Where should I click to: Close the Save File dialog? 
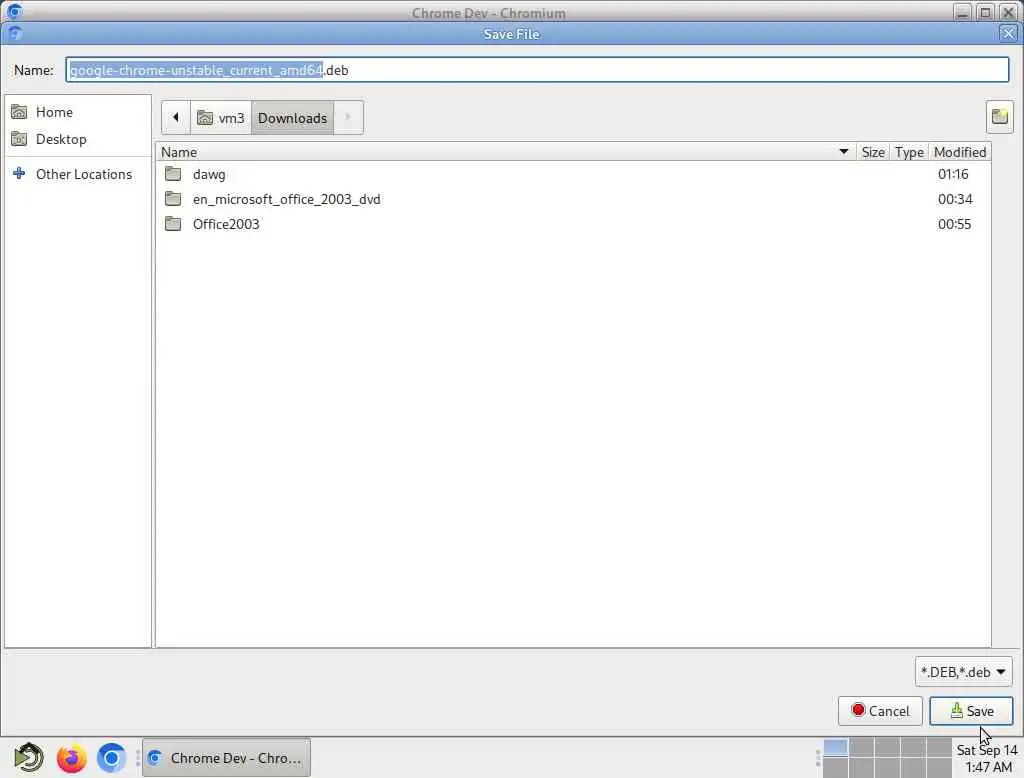click(x=1008, y=33)
